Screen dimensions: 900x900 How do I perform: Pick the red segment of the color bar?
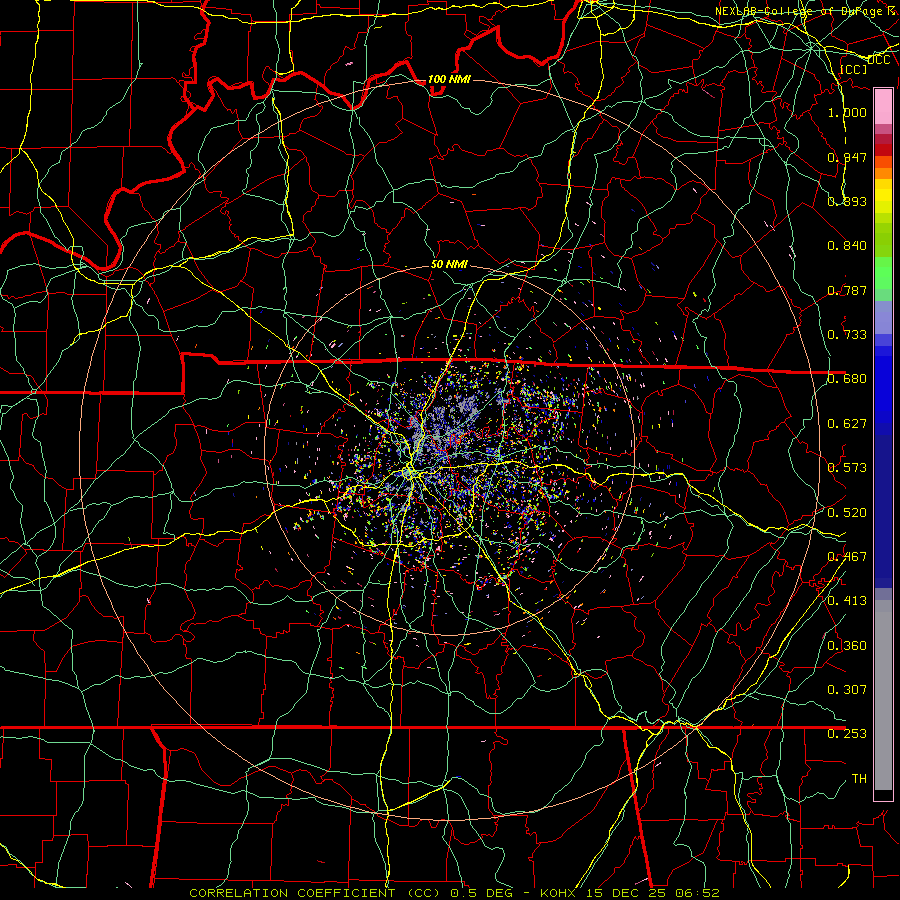883,150
